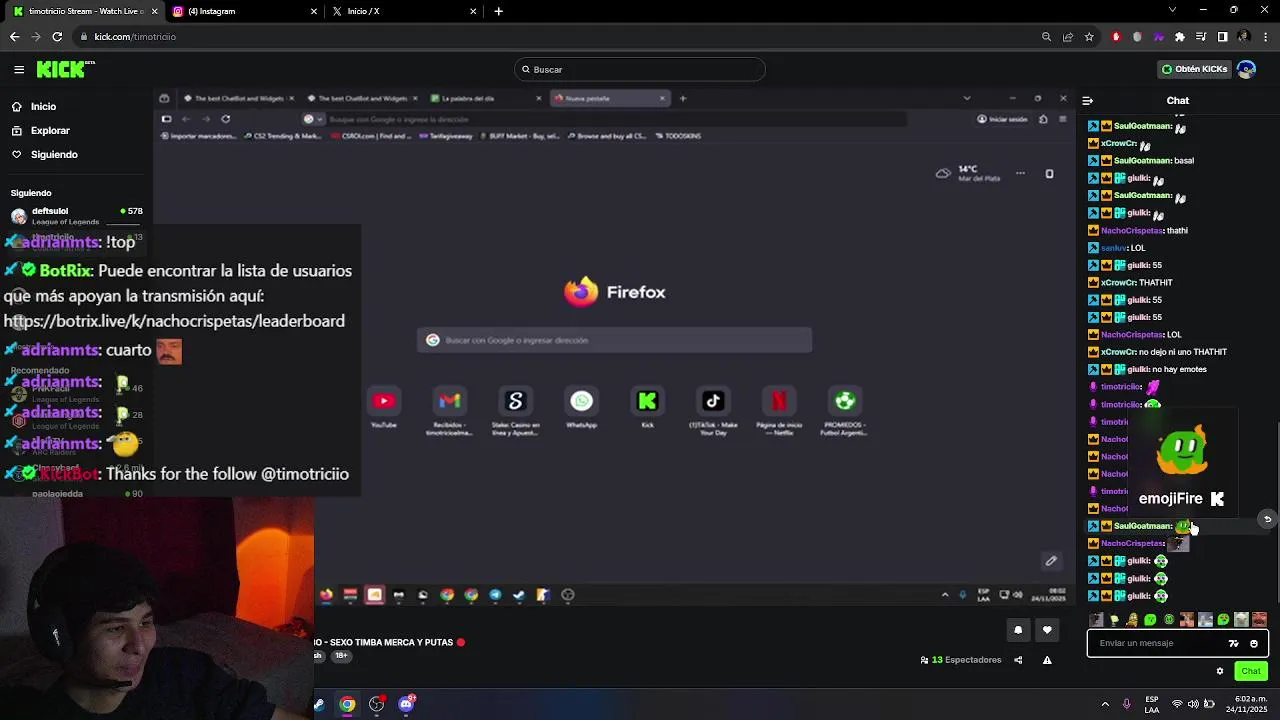The width and height of the screenshot is (1280, 720).
Task: Click the mustache man emote in quick bar
Action: click(1259, 620)
